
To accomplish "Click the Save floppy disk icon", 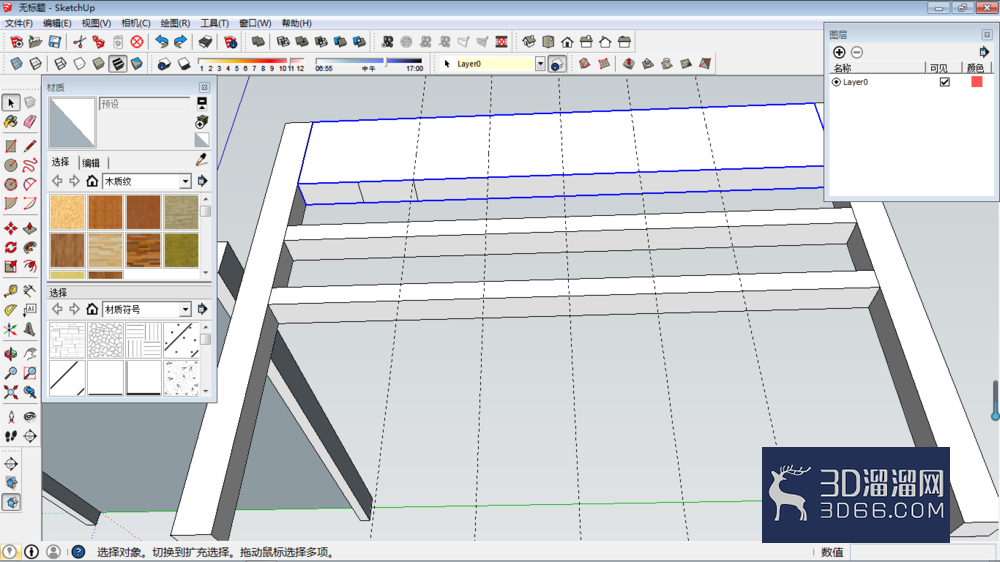I will [55, 41].
